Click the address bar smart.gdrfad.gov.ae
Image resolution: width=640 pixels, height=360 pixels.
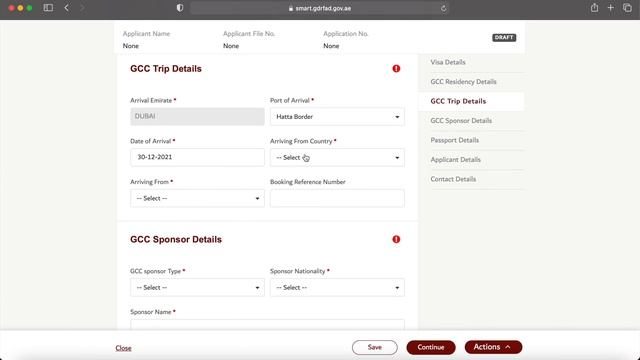click(320, 8)
